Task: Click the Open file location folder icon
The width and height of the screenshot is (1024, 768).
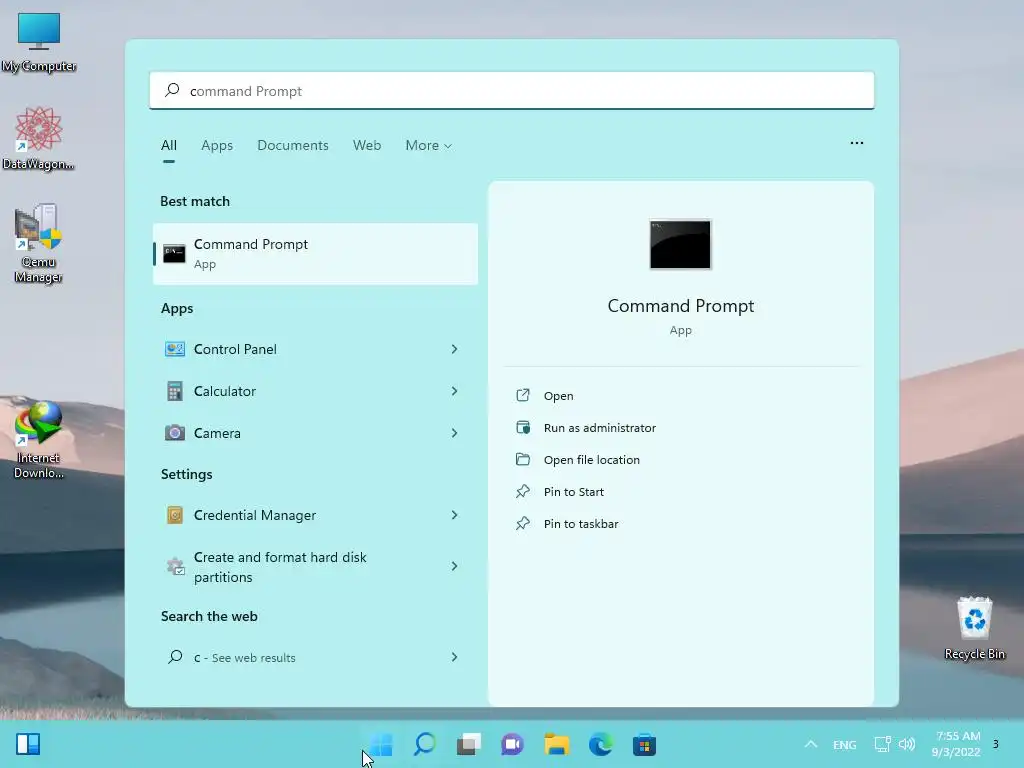Action: point(523,459)
